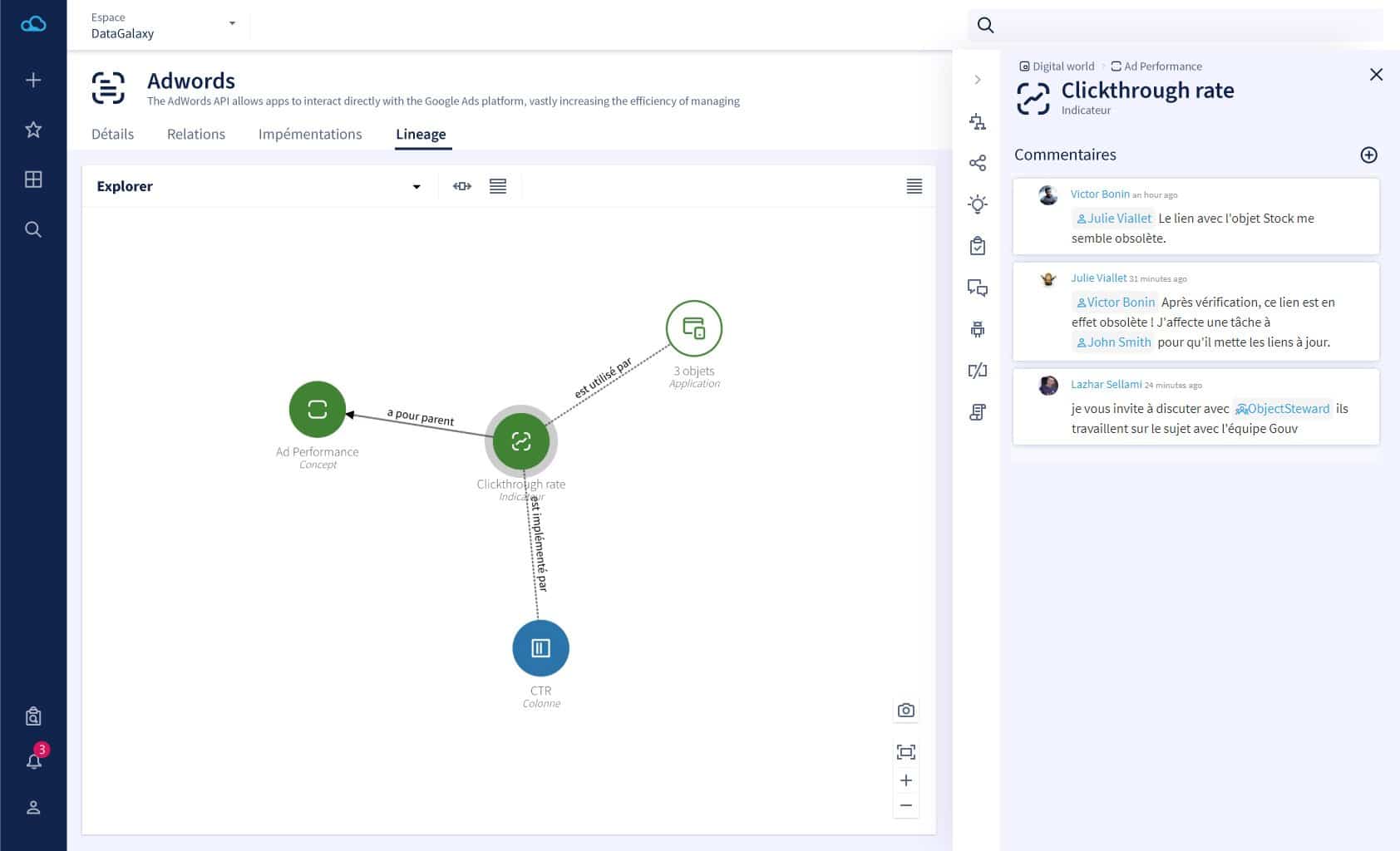Open the search magnifier in left navigation
This screenshot has height=851, width=1400.
(32, 229)
